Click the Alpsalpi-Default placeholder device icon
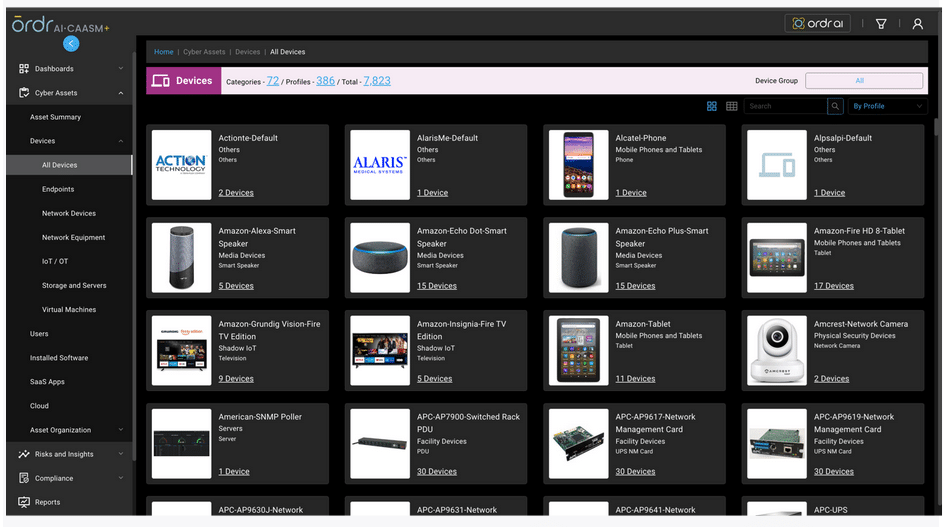951x527 pixels. click(776, 165)
